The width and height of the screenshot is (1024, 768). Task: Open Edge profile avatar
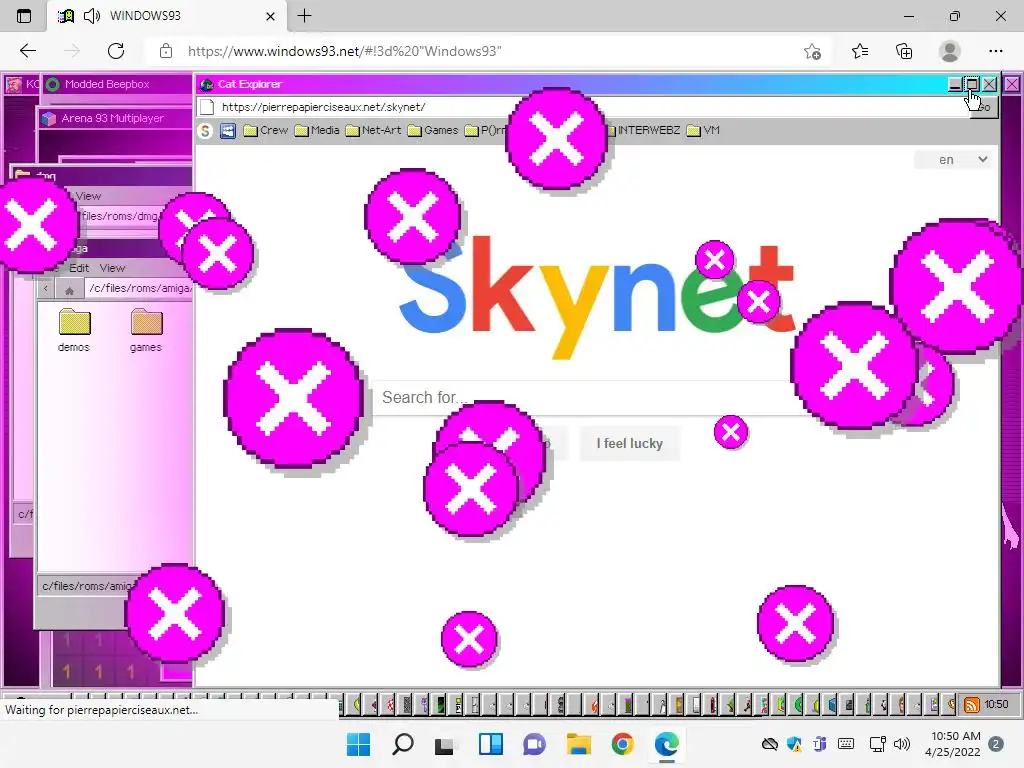950,51
